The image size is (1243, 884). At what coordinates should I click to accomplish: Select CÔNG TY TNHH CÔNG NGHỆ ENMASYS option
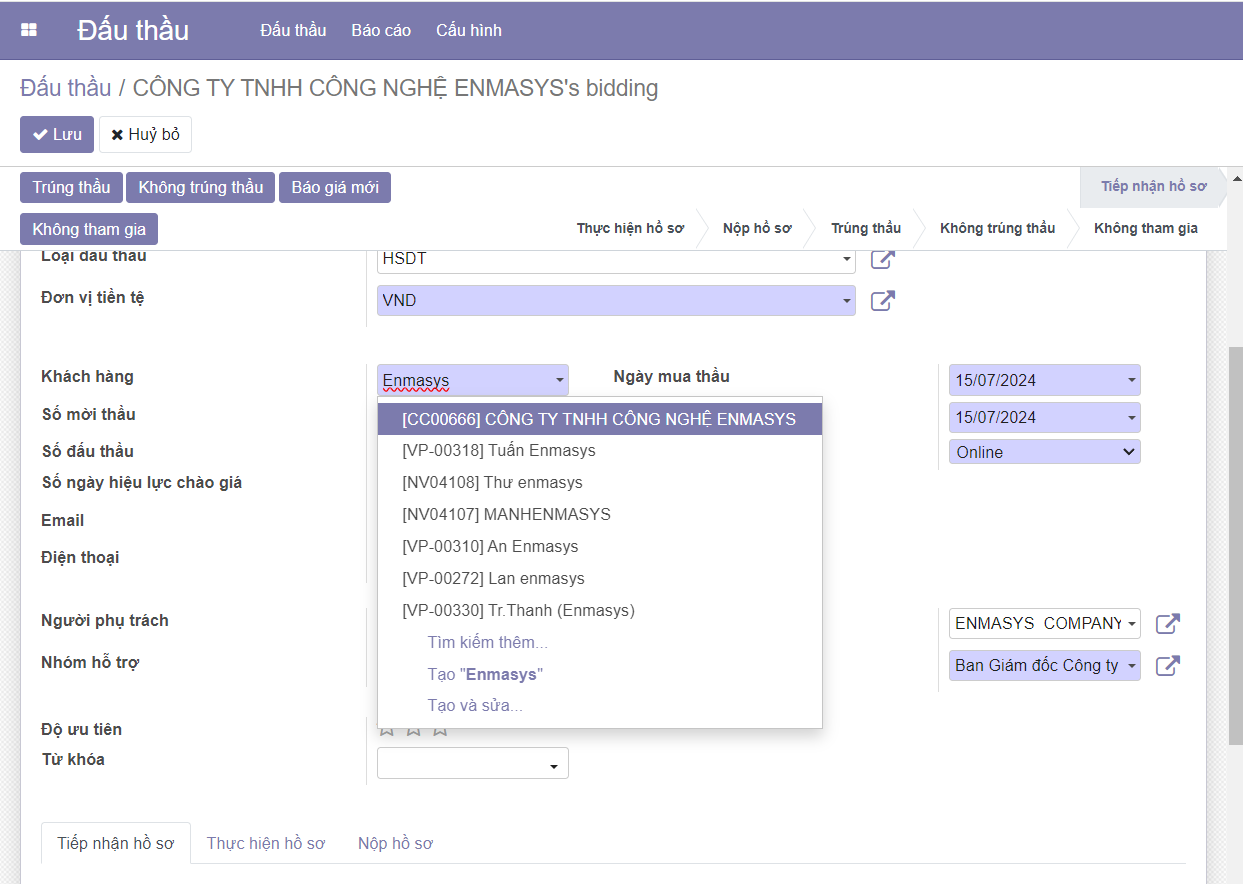click(598, 419)
